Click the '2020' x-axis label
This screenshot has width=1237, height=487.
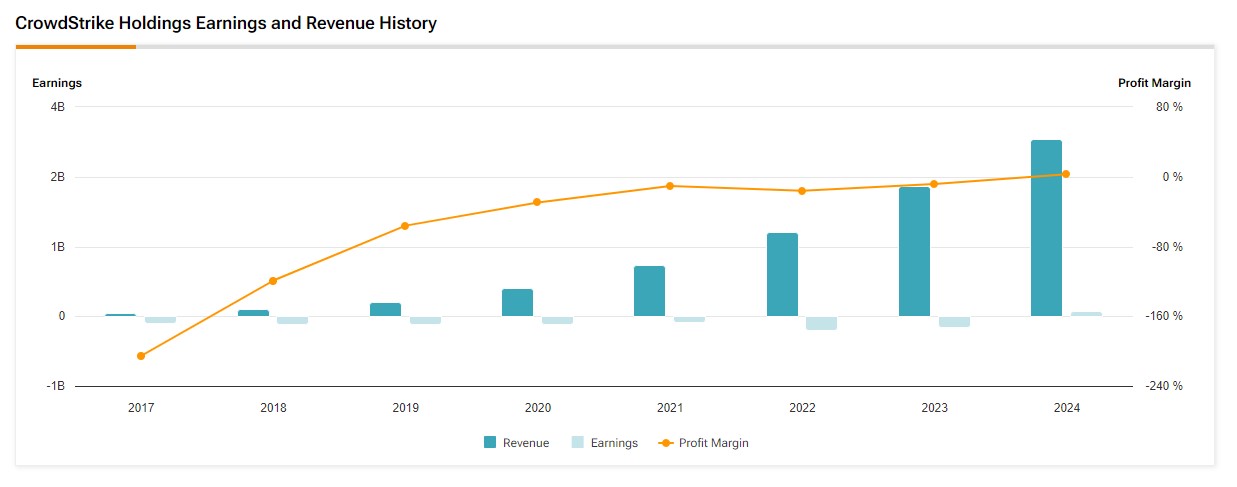pos(537,408)
